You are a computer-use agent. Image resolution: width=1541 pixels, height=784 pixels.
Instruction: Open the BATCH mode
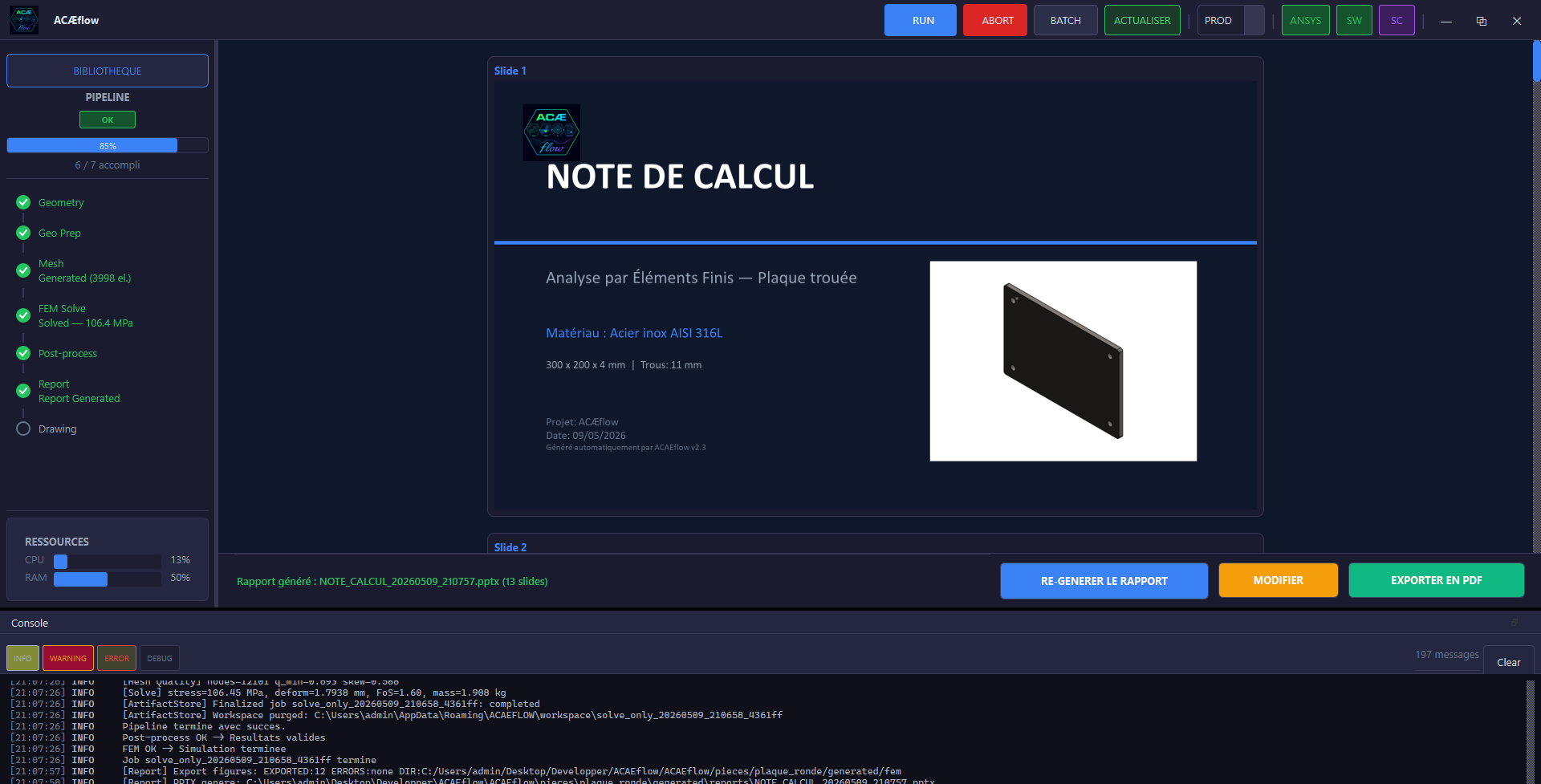(1066, 20)
